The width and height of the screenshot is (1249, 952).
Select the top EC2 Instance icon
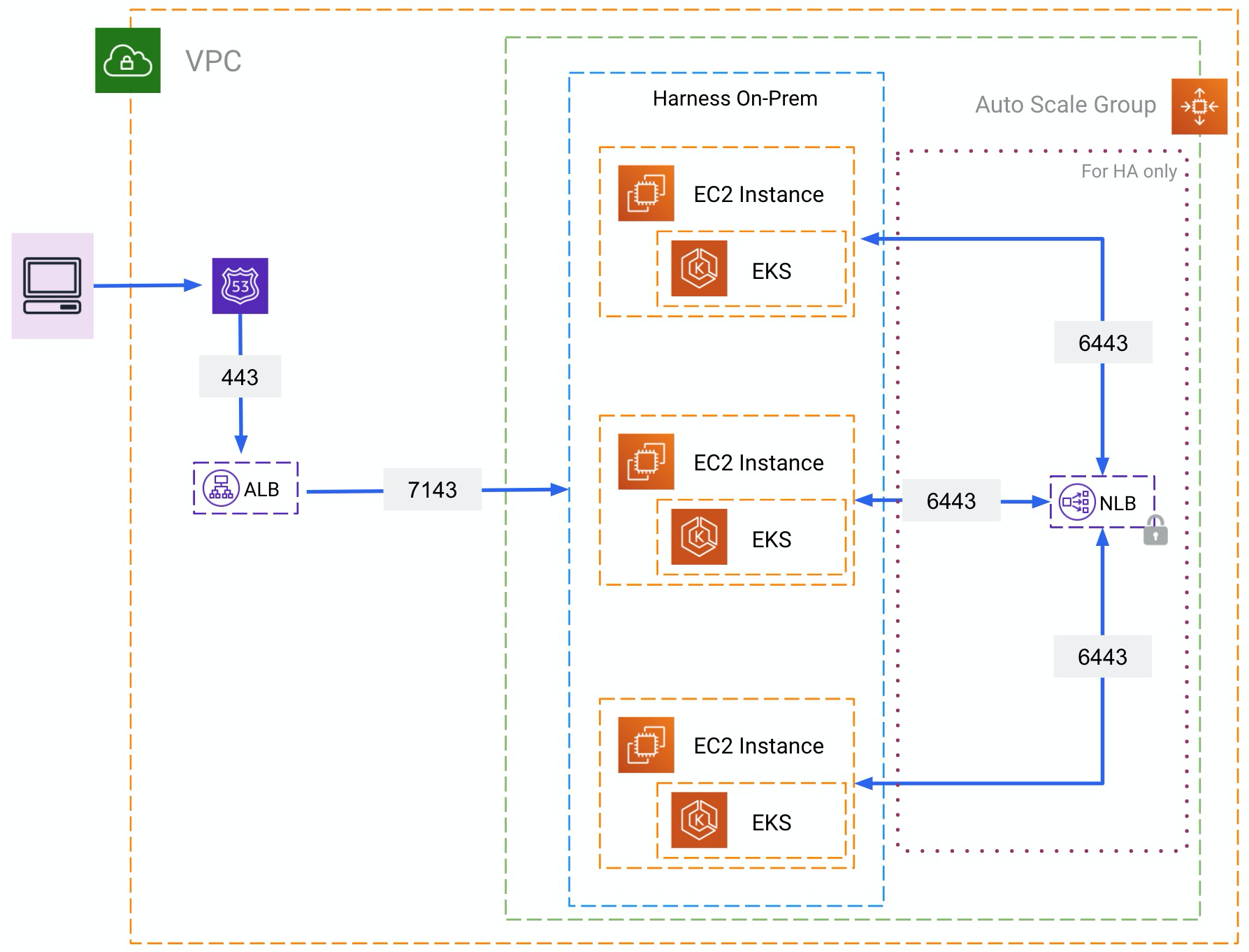tap(646, 193)
